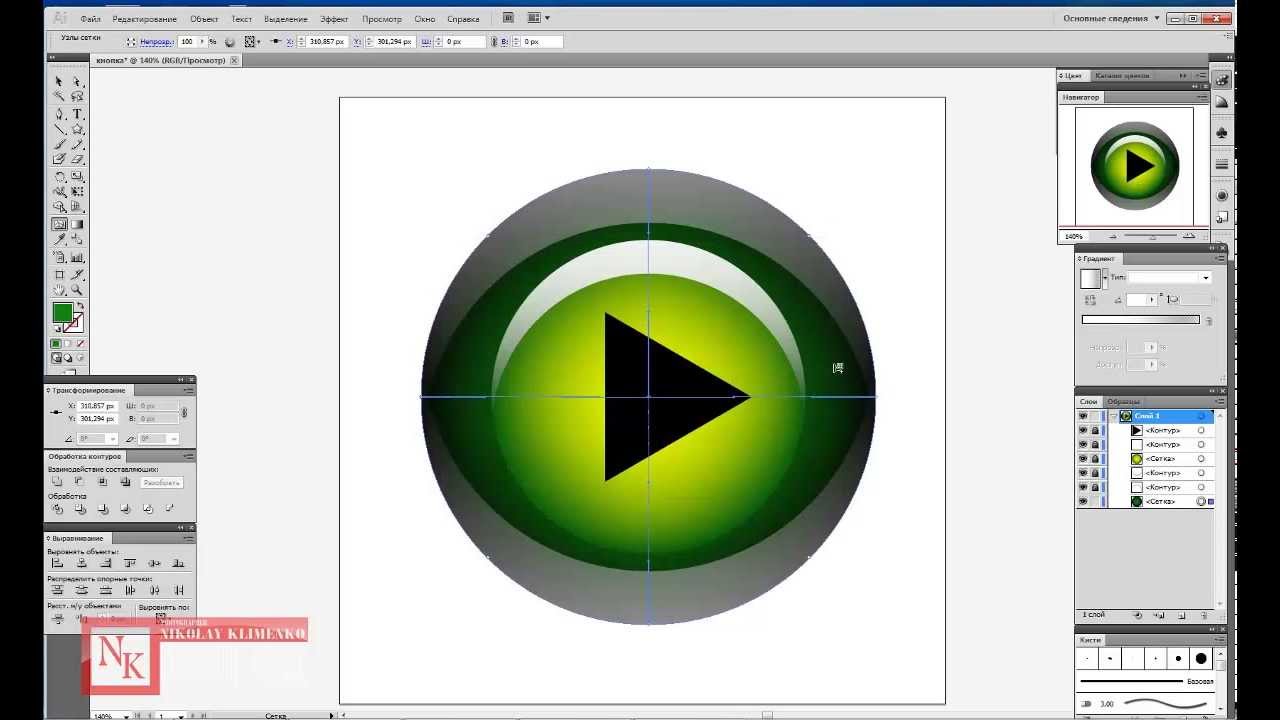Open Слои panel options menu
This screenshot has width=1280, height=720.
(x=1220, y=401)
